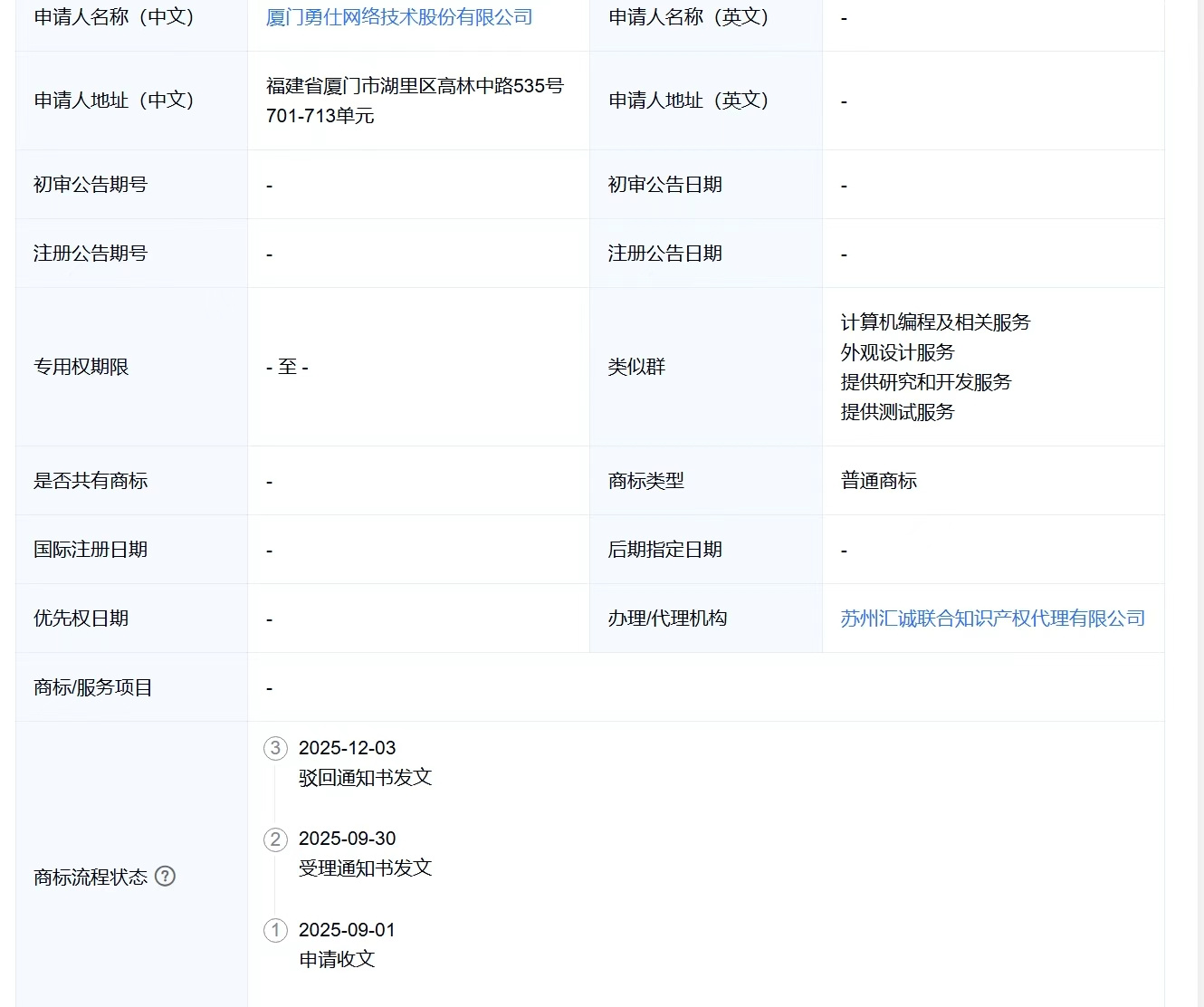Click the address 福建省厦门市湖里区高林中路535号
1204x1007 pixels.
coord(416,86)
